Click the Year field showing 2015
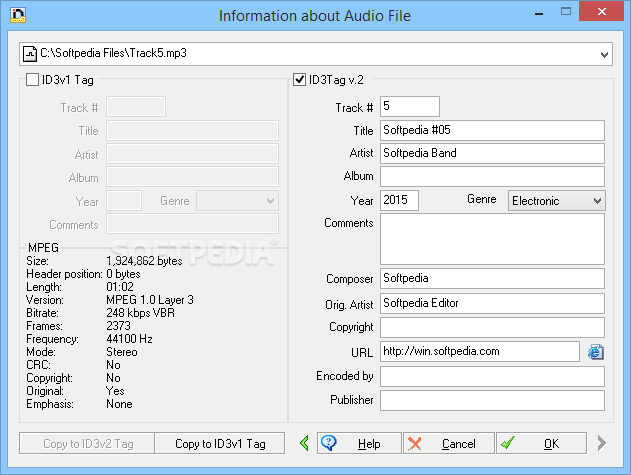Viewport: 631px width, 475px height. (399, 200)
